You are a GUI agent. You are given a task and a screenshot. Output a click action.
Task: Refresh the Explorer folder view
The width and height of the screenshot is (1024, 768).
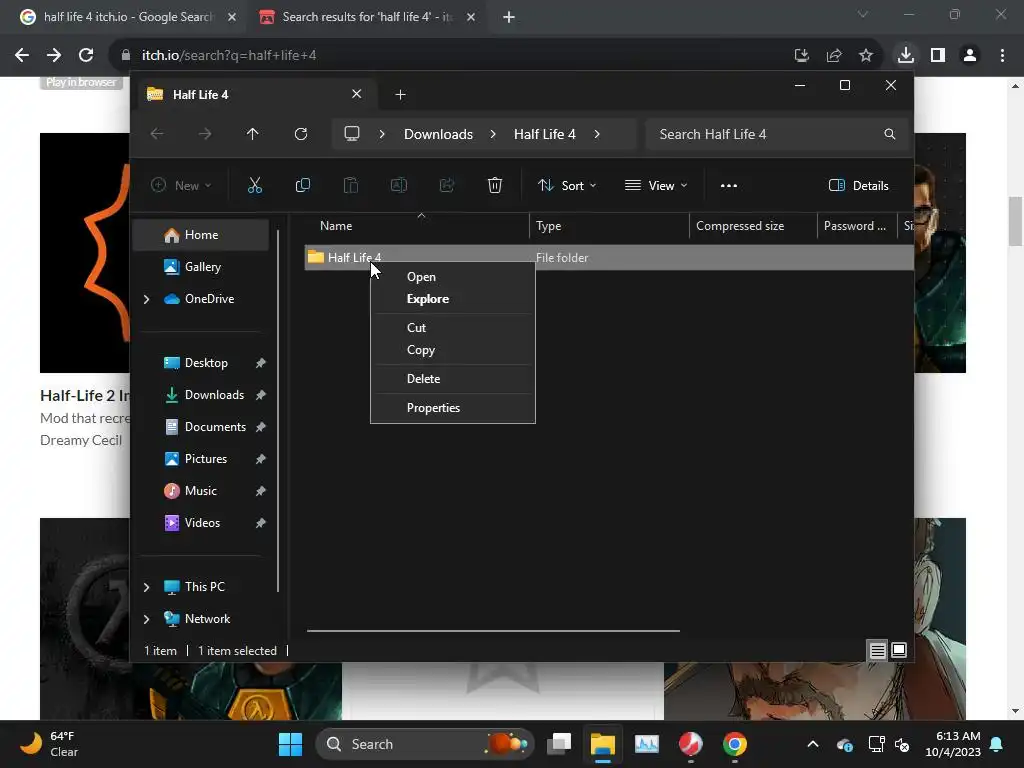click(x=300, y=134)
